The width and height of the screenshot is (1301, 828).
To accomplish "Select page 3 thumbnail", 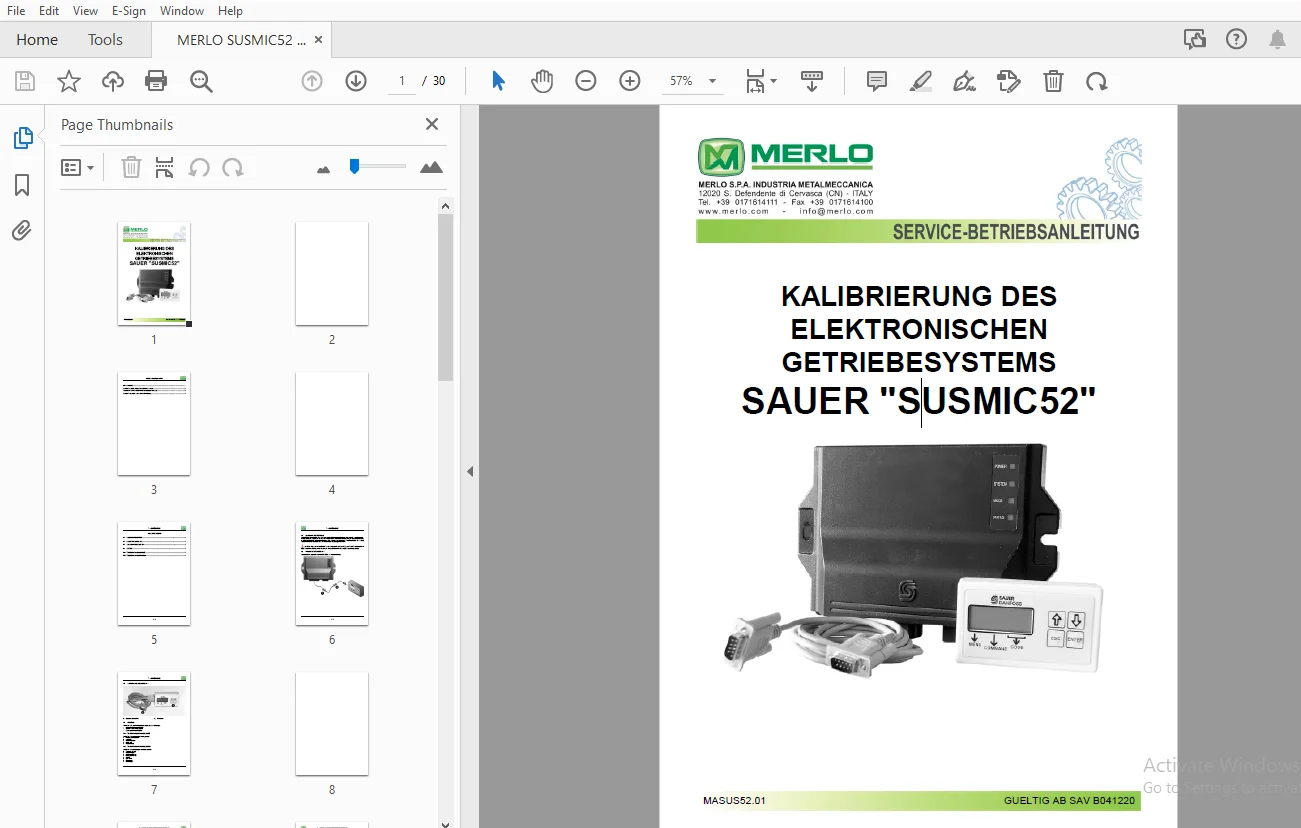I will pos(154,424).
